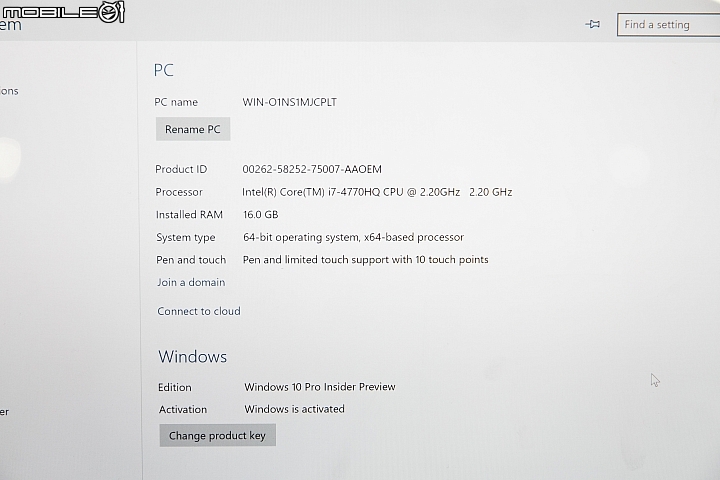Click the 'Processor' label
This screenshot has width=720, height=480.
click(x=179, y=192)
